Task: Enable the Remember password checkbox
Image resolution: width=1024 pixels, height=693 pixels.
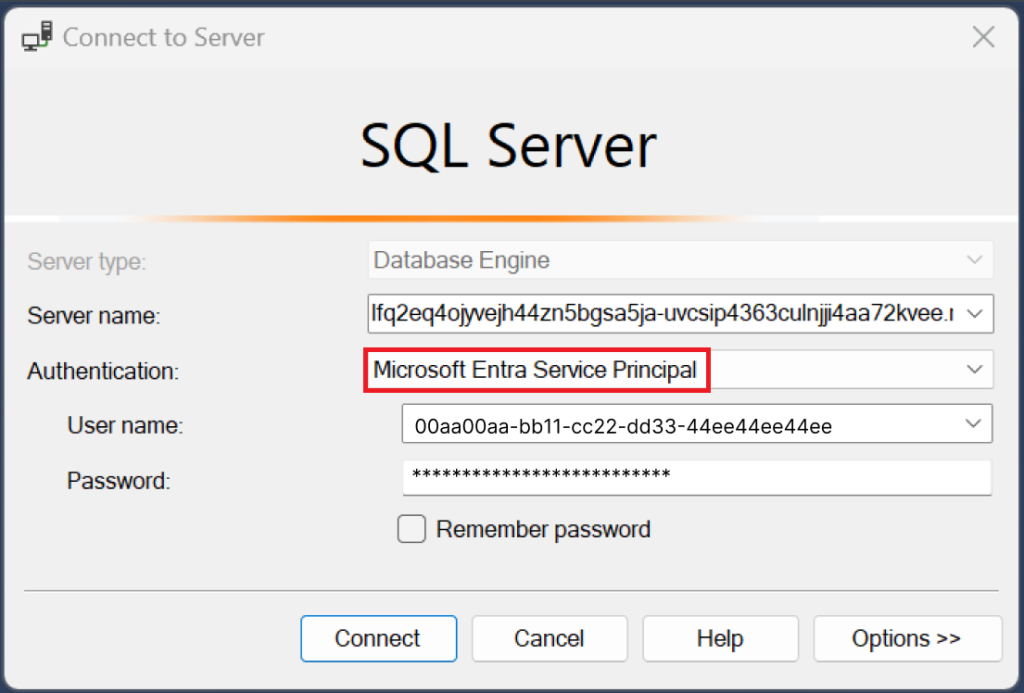Action: (x=411, y=529)
